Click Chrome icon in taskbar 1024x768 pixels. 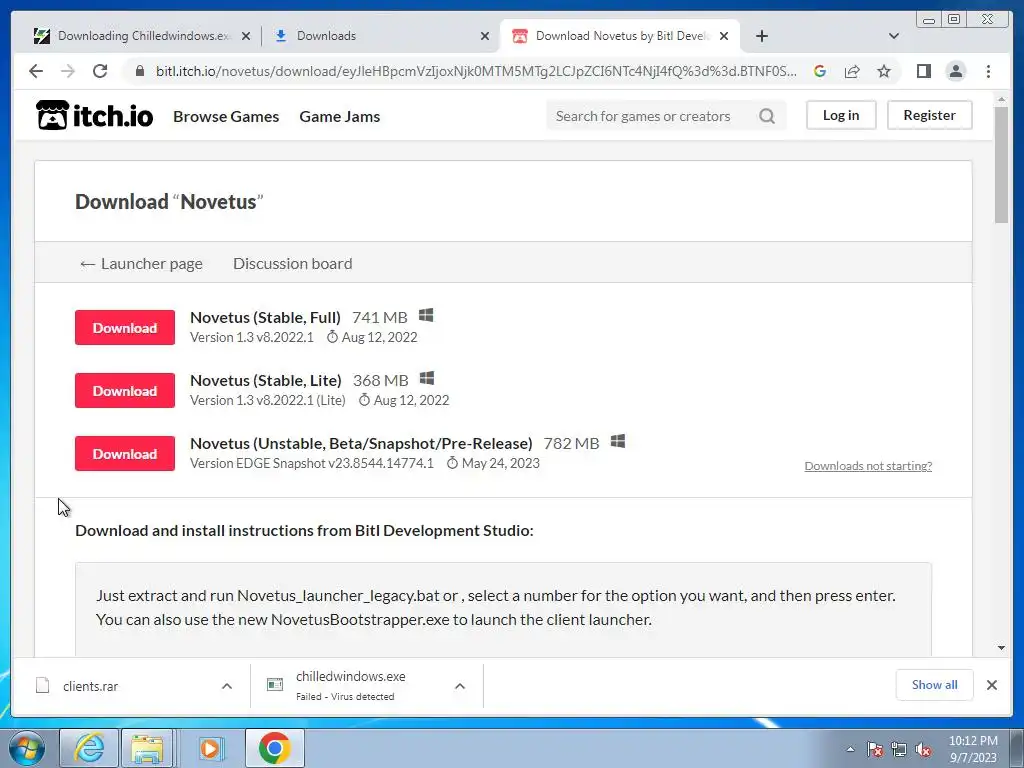[274, 748]
